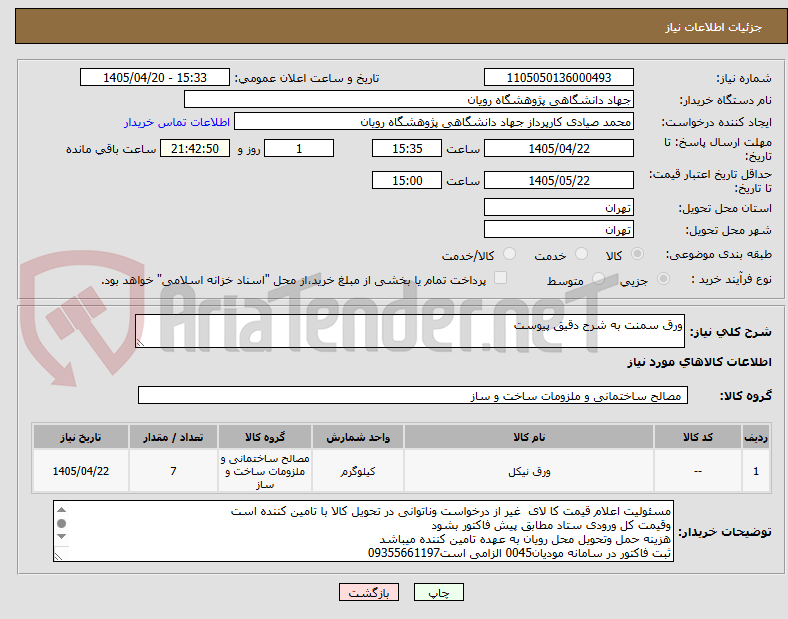Click the شهر محل تحویل field تهران

click(x=559, y=229)
